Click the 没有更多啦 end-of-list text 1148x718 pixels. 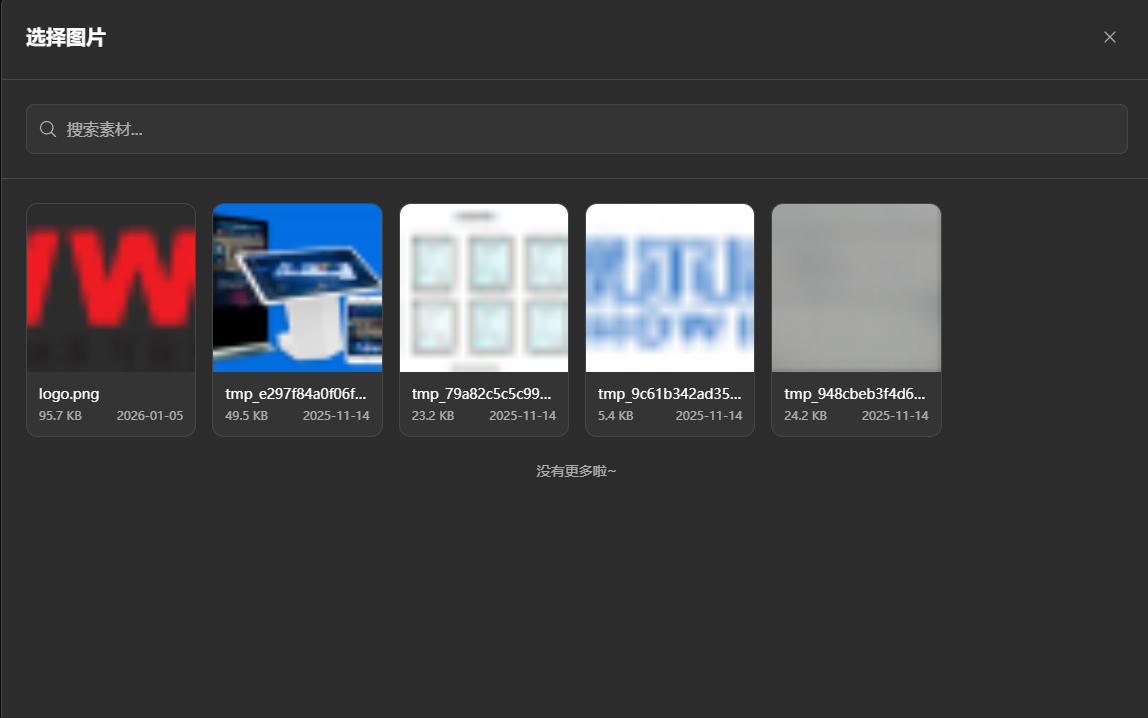click(x=575, y=470)
